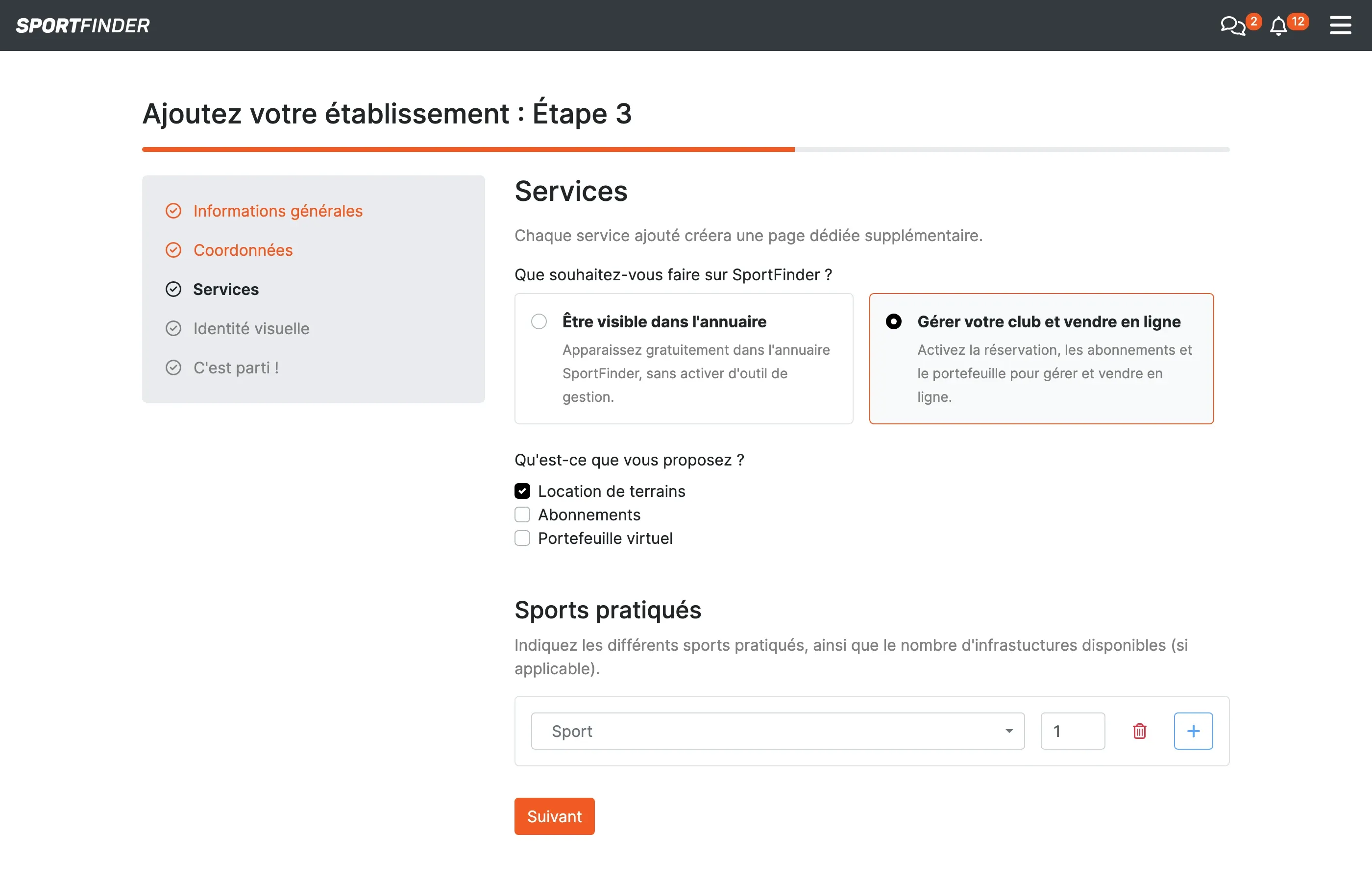Screen dimensions: 1372x882
Task: Click the Location de terrains label
Action: [612, 491]
